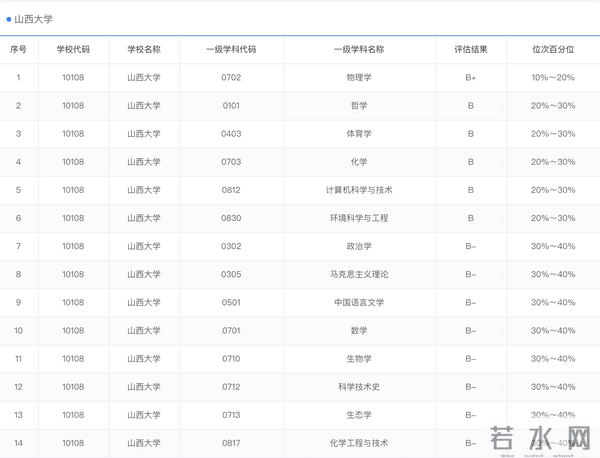Select the 哲学 subject cell
This screenshot has height=458, width=600.
(359, 105)
